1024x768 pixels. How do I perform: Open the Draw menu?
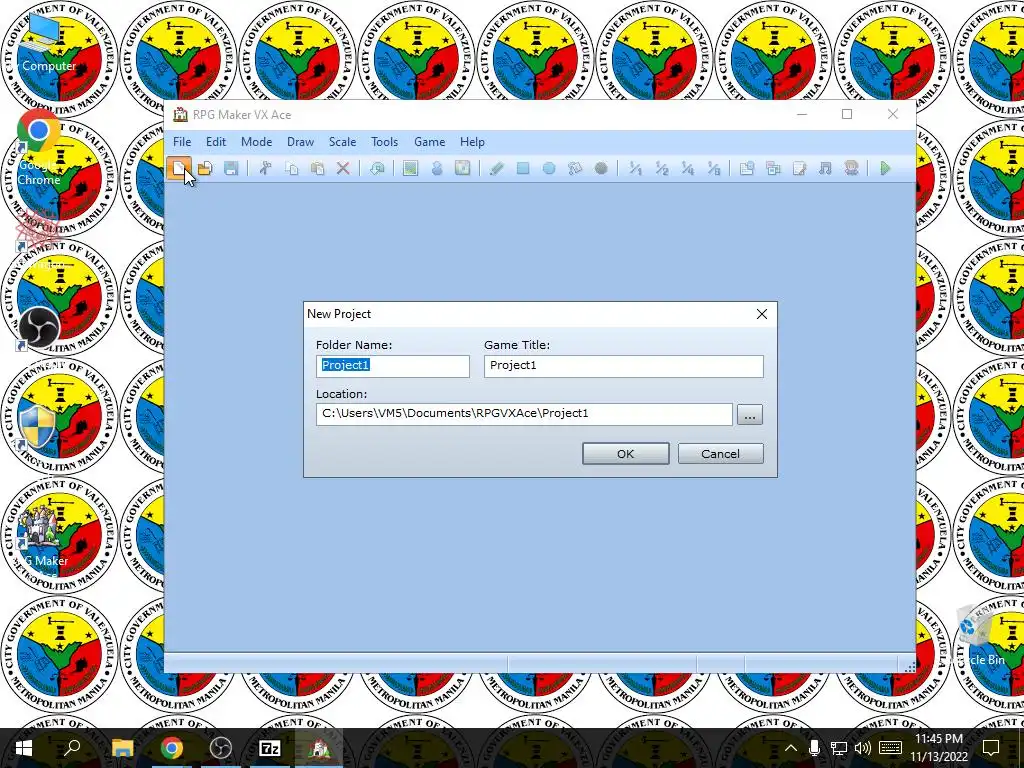tap(300, 142)
